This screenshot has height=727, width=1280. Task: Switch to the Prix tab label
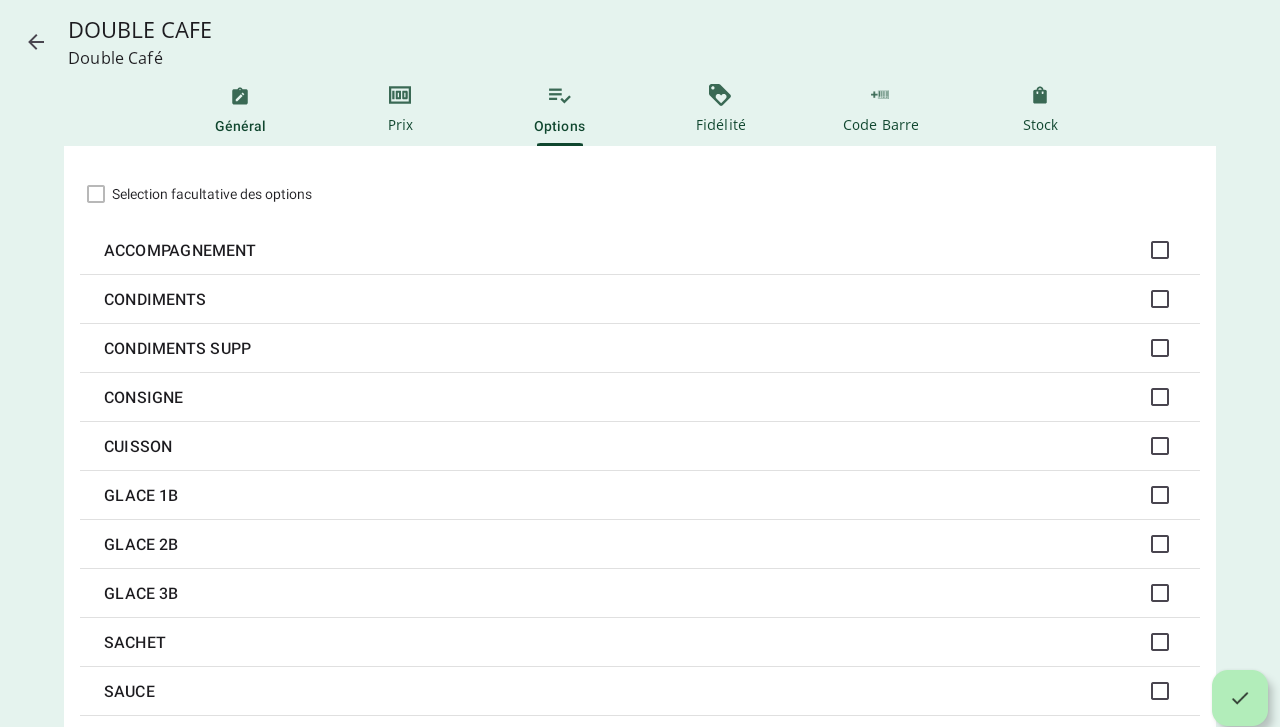400,125
